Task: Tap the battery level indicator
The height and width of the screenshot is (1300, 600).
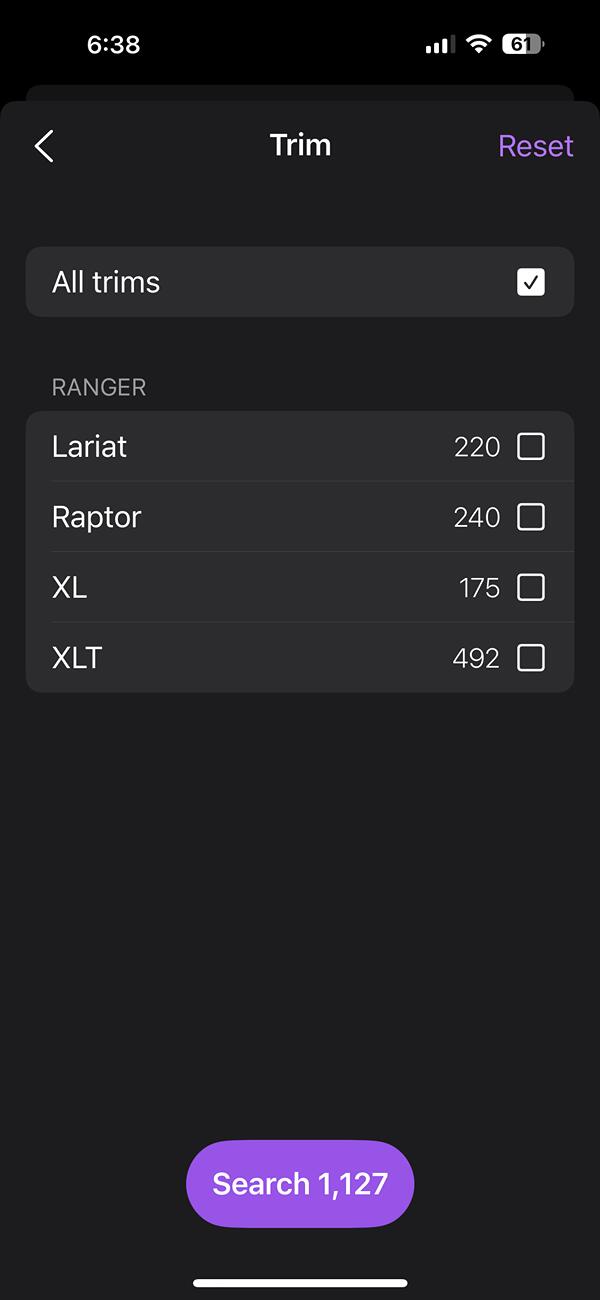Action: pyautogui.click(x=522, y=44)
